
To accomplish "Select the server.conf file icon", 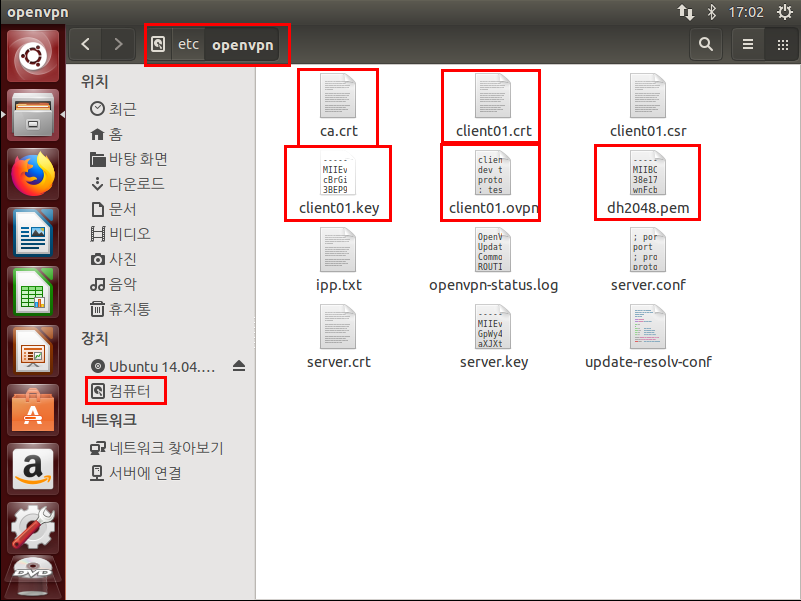I will click(x=647, y=250).
